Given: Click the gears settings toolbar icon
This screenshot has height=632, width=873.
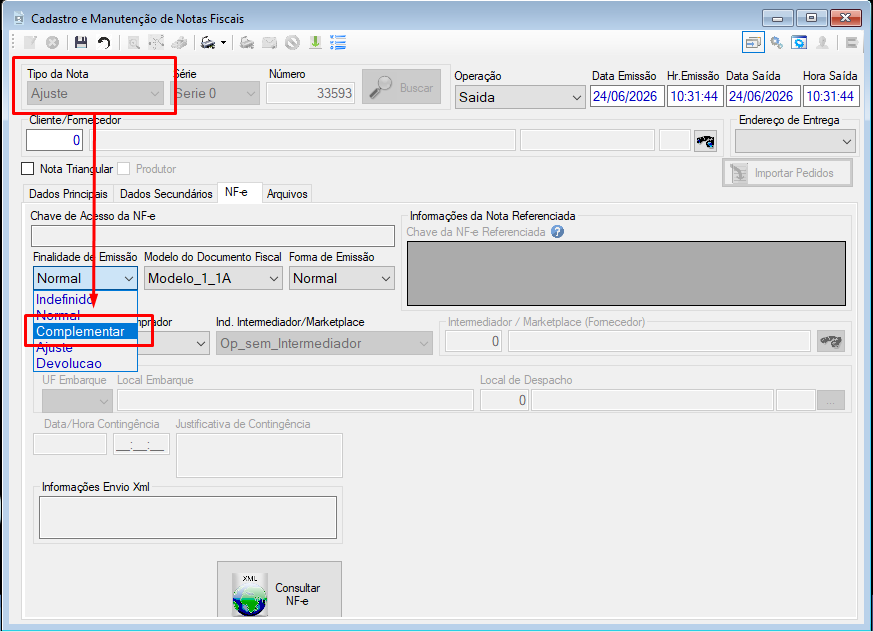Looking at the screenshot, I should click(x=777, y=42).
